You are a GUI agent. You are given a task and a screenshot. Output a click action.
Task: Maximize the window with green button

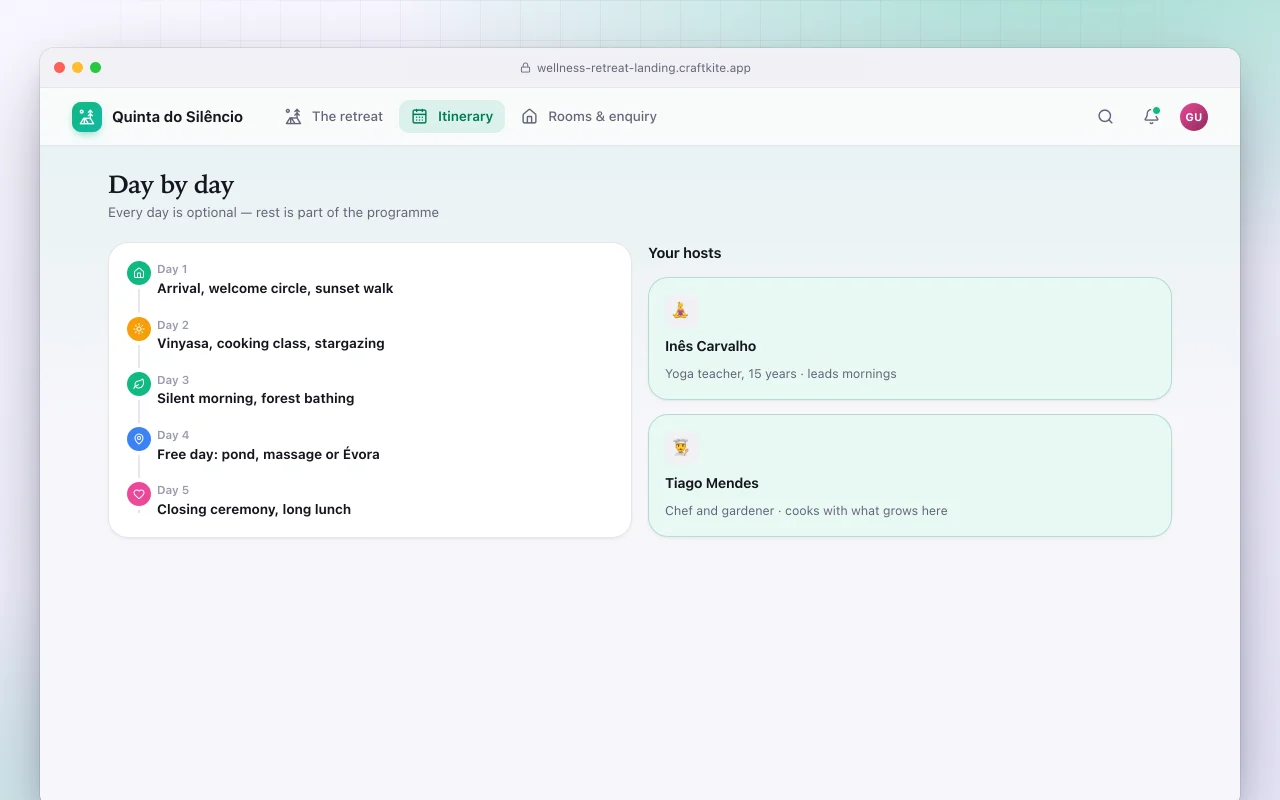[96, 68]
